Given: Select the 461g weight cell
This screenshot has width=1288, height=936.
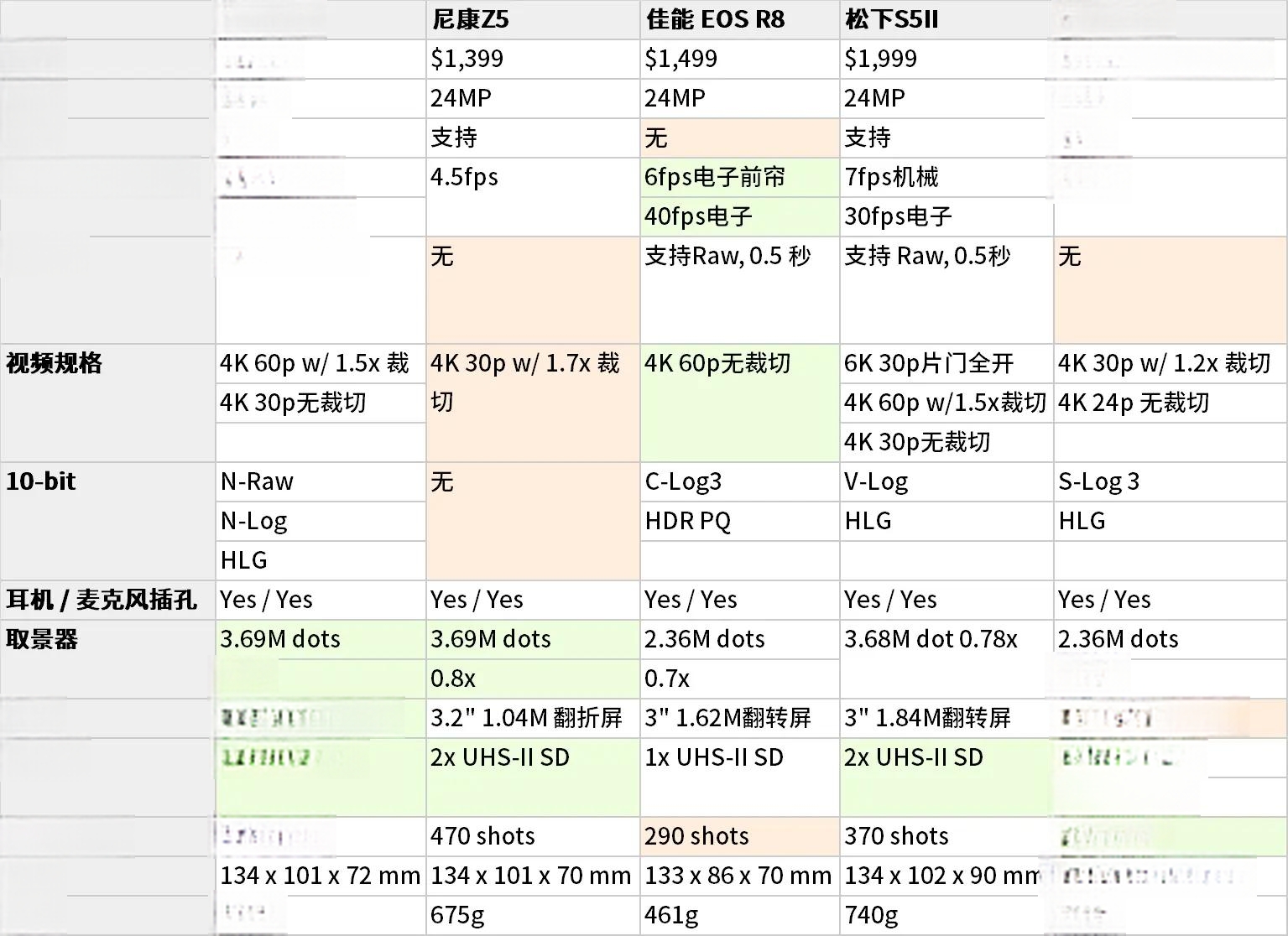Looking at the screenshot, I should coord(739,915).
